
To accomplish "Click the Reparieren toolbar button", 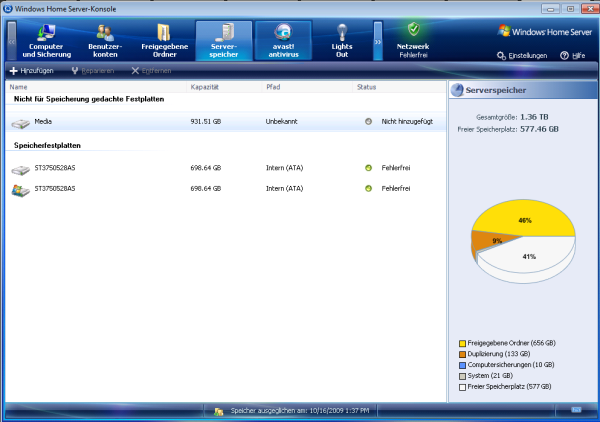I will point(93,71).
